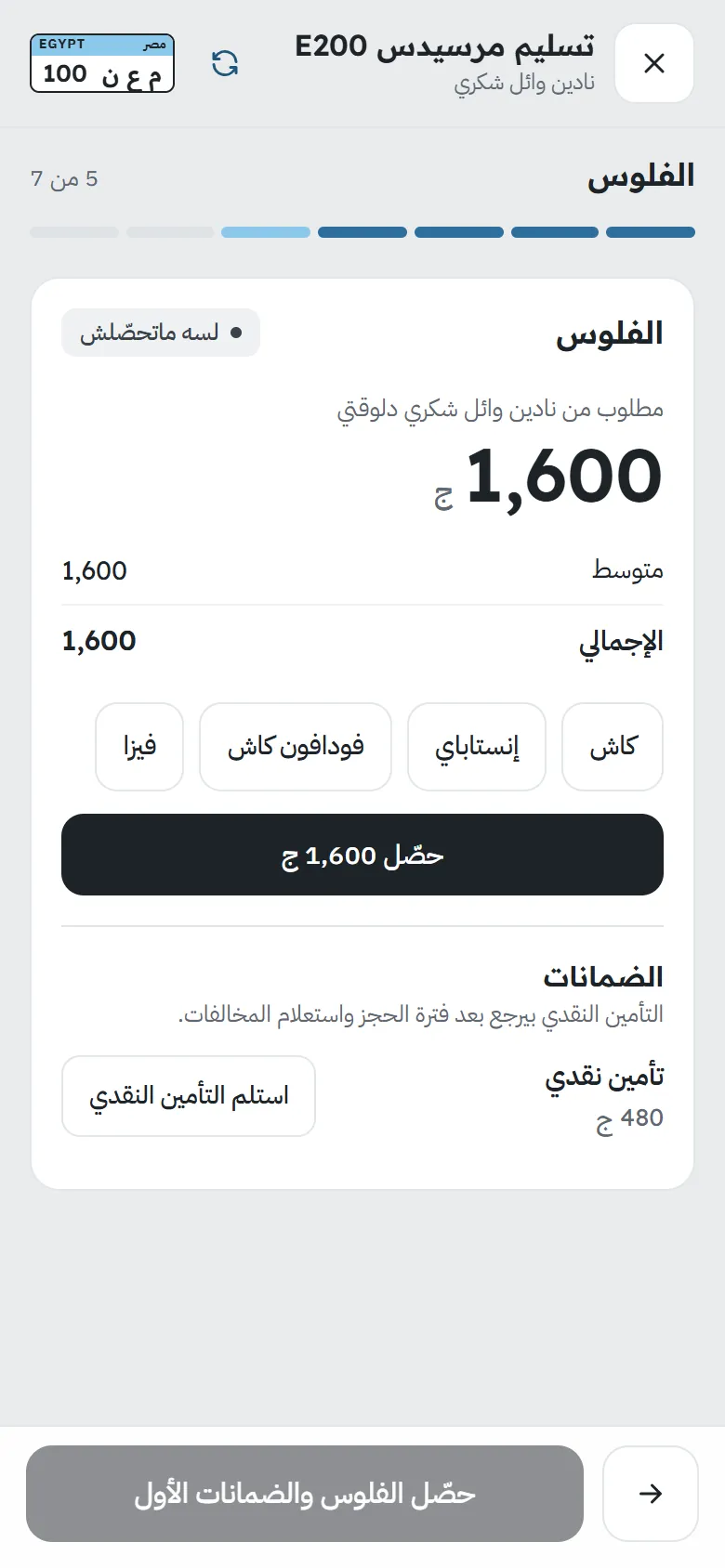
Task: Close the Mercedes E200 handover screen
Action: (654, 63)
